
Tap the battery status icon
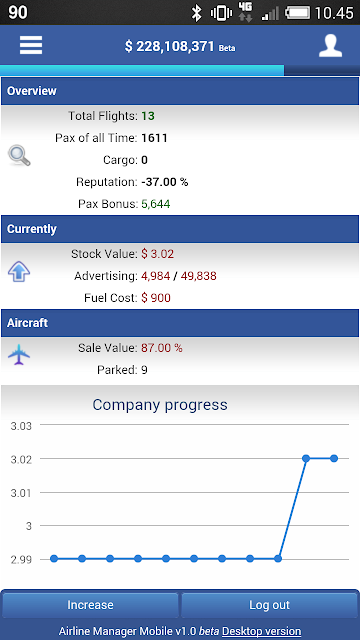pyautogui.click(x=298, y=13)
